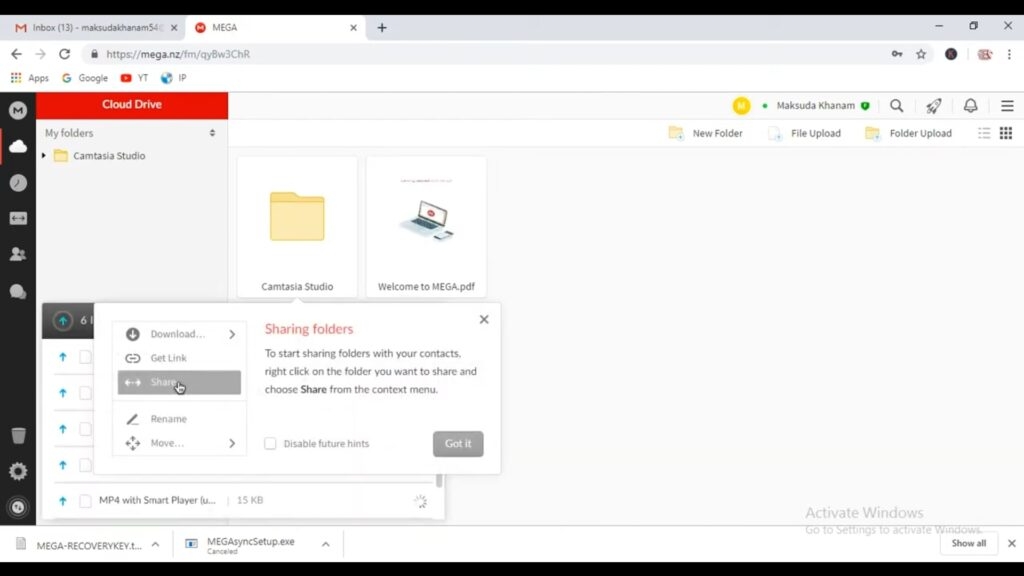Click the Cloud Drive header
1024x576 pixels.
coord(132,105)
